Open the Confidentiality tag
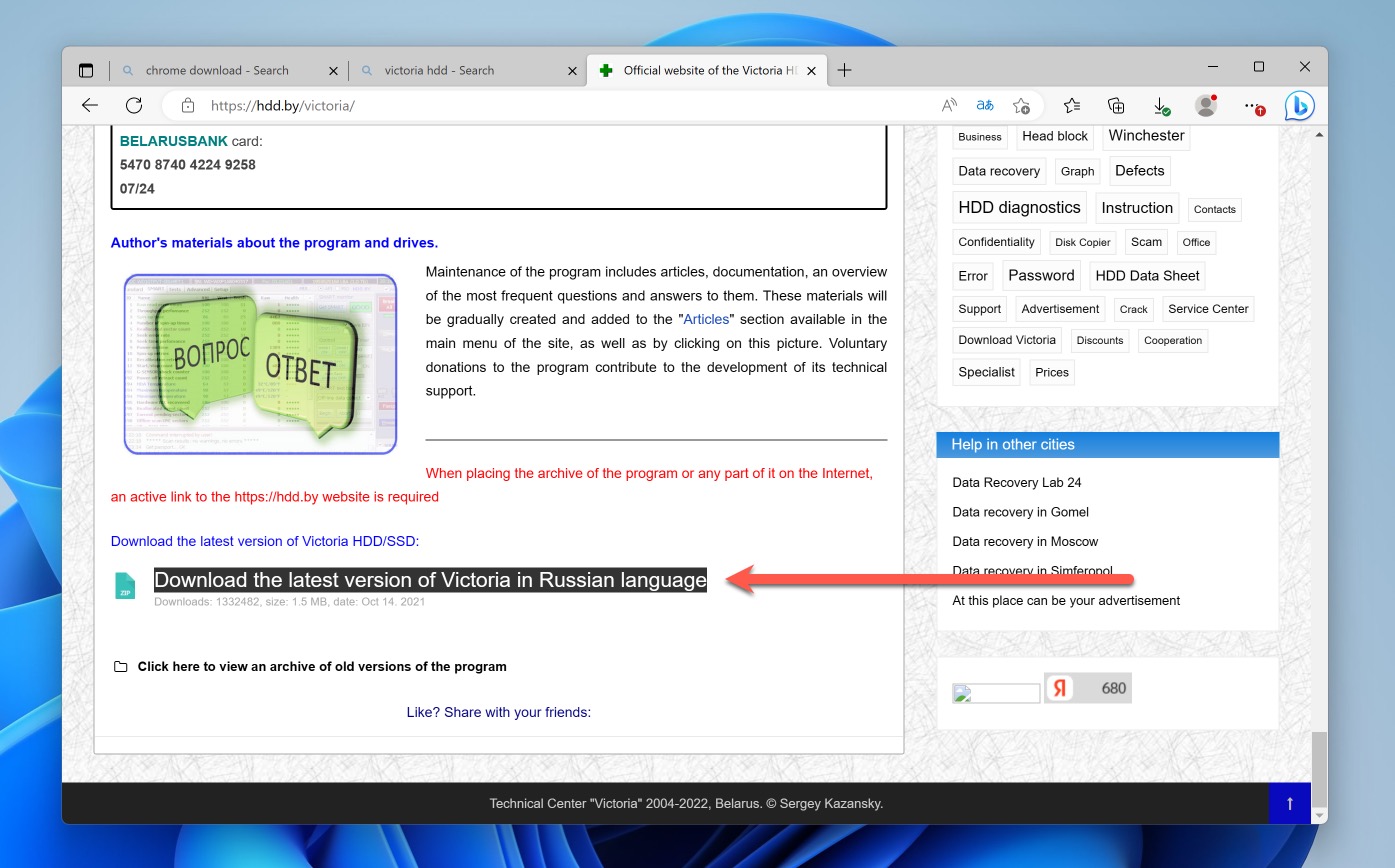Image resolution: width=1395 pixels, height=868 pixels. pyautogui.click(x=996, y=242)
